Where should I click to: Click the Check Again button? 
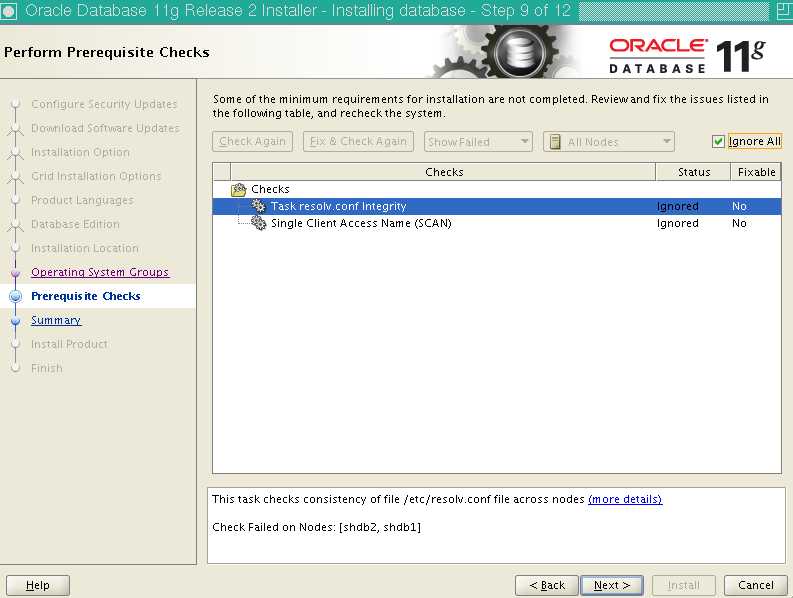tap(252, 142)
